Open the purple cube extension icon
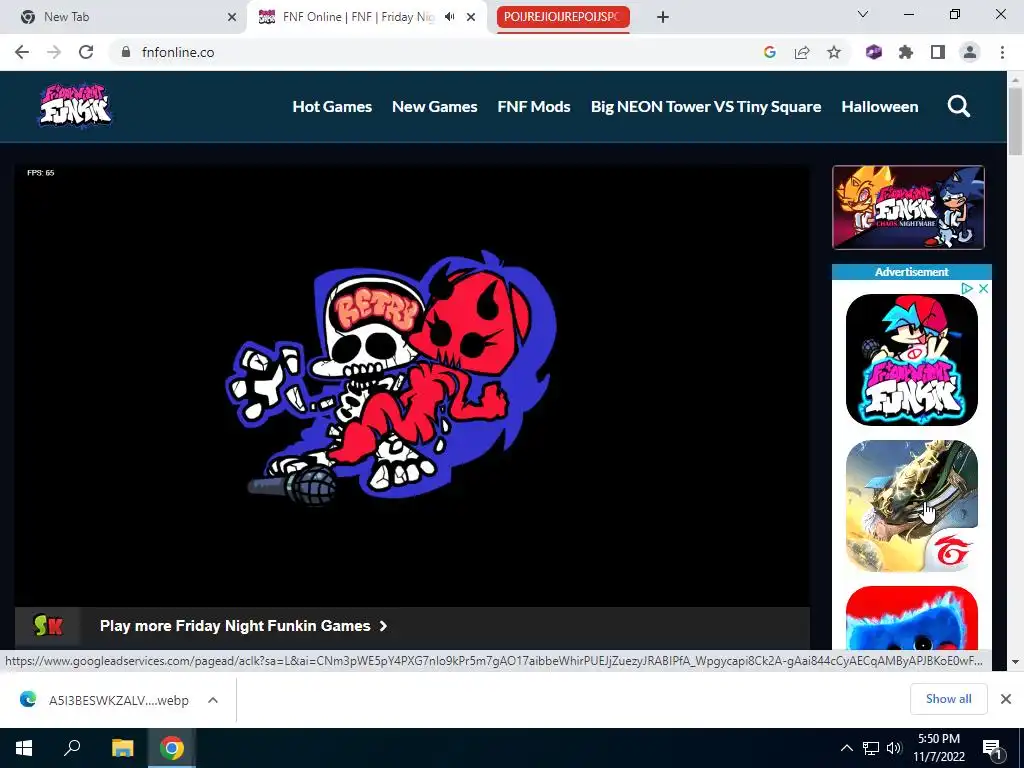This screenshot has height=768, width=1024. [x=874, y=52]
